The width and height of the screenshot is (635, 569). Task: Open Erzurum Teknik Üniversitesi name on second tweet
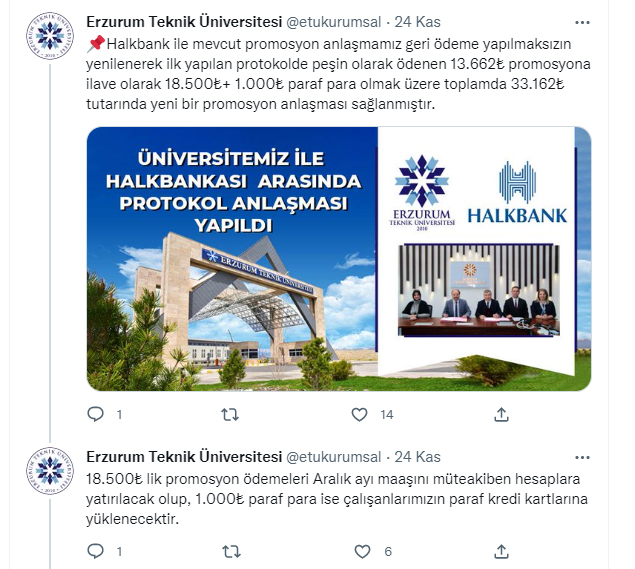(184, 457)
